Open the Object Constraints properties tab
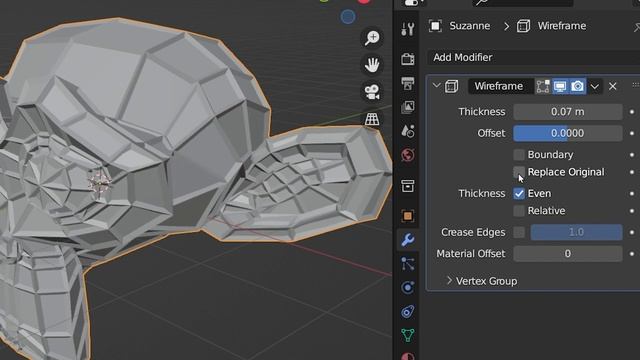 coord(407,312)
